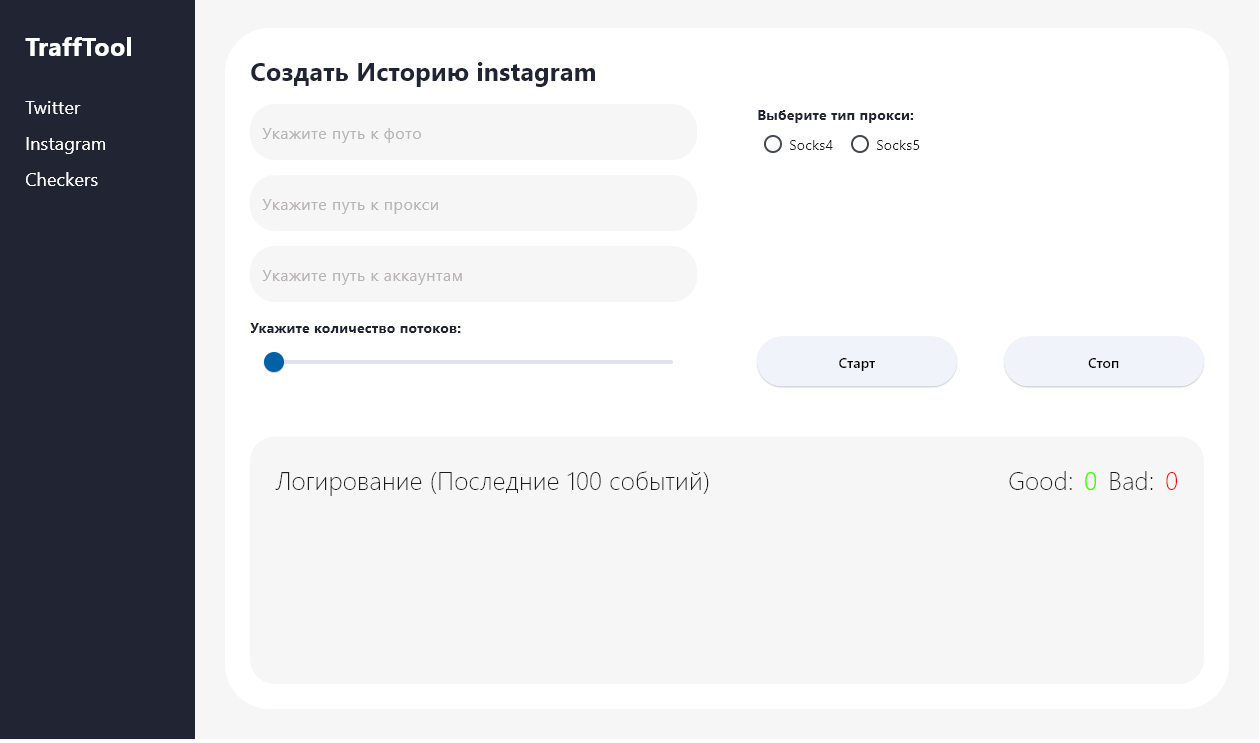Image resolution: width=1260 pixels, height=743 pixels.
Task: Click the thread count slider handle
Action: click(274, 362)
